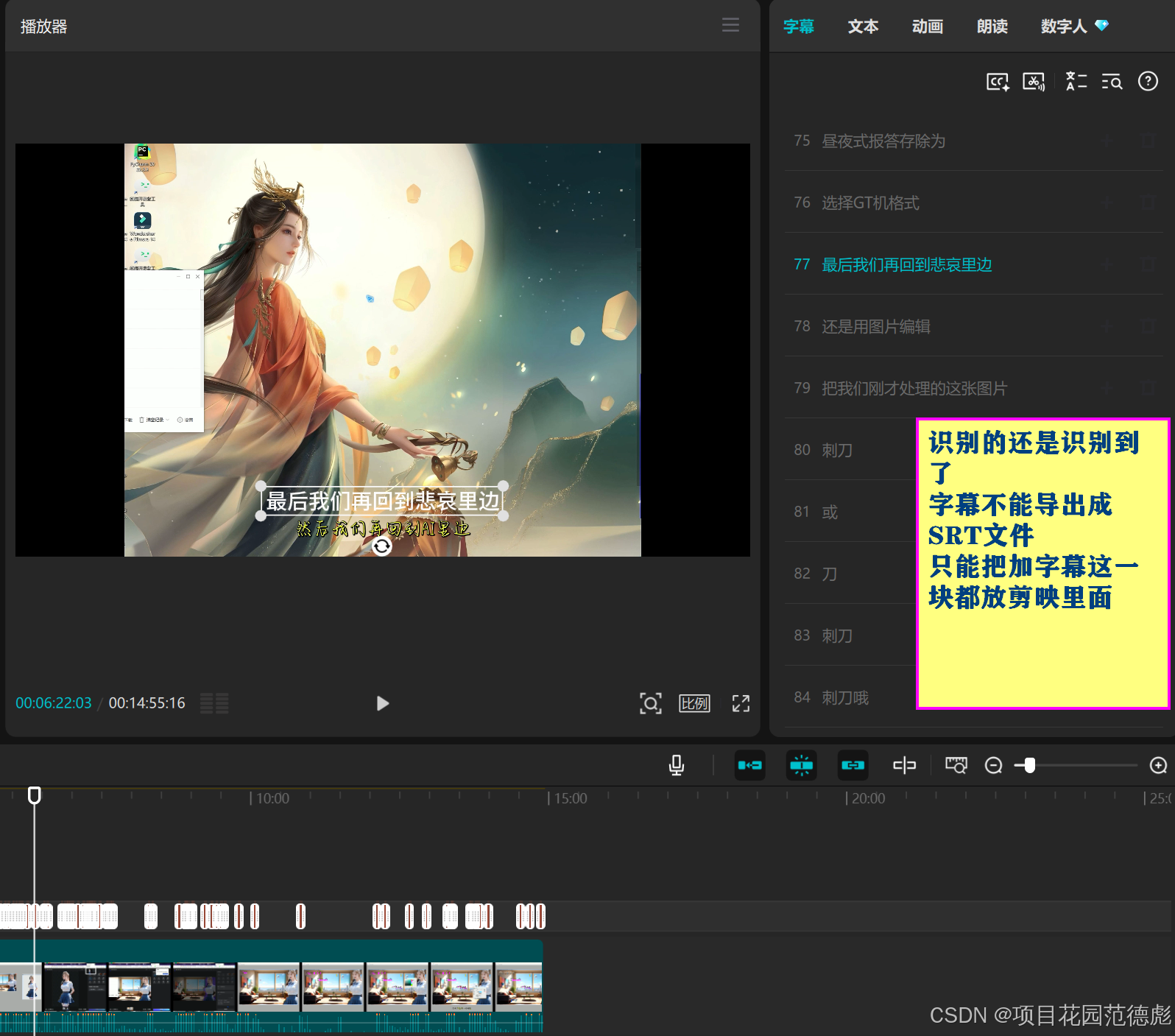Select the white subtitle text box in preview
Viewport: 1175px width, 1036px height.
point(382,501)
